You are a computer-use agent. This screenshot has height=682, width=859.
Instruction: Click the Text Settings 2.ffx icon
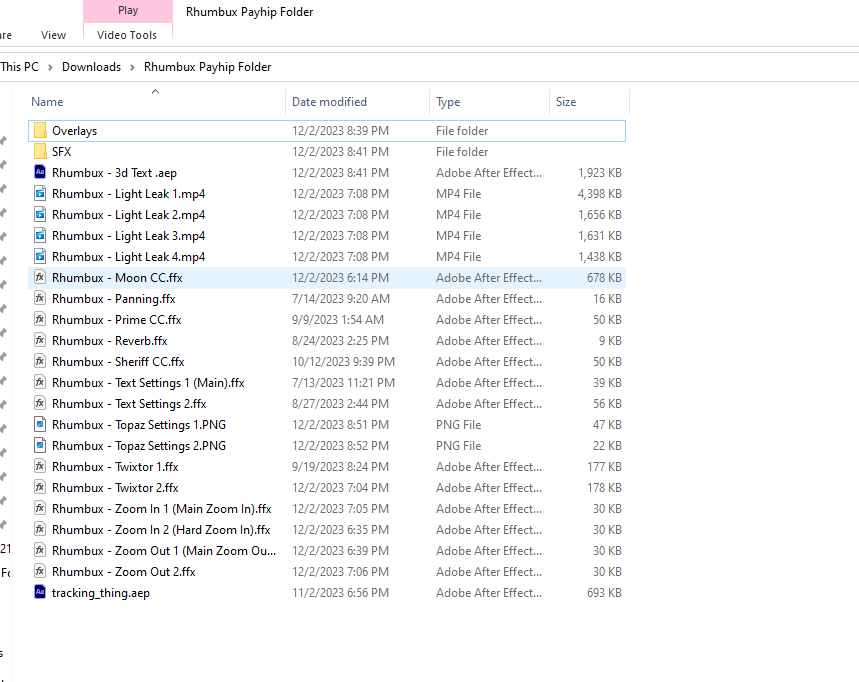click(x=40, y=403)
